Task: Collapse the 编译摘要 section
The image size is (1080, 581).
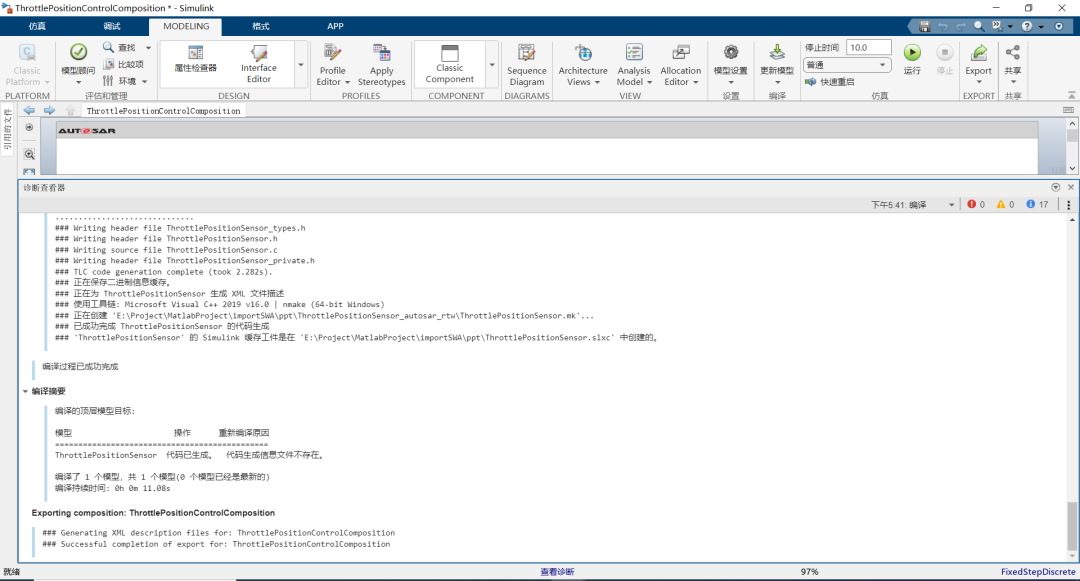Action: click(x=26, y=391)
